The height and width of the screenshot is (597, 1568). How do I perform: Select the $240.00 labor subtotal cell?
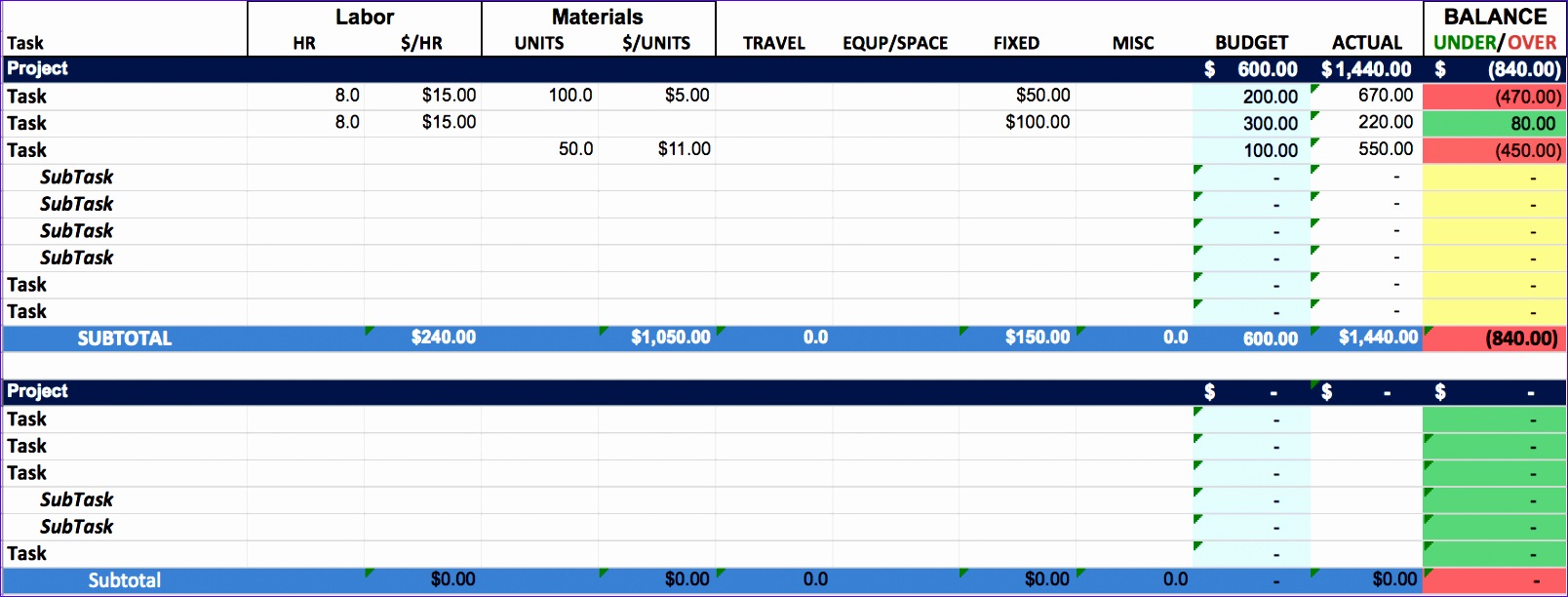pos(443,338)
